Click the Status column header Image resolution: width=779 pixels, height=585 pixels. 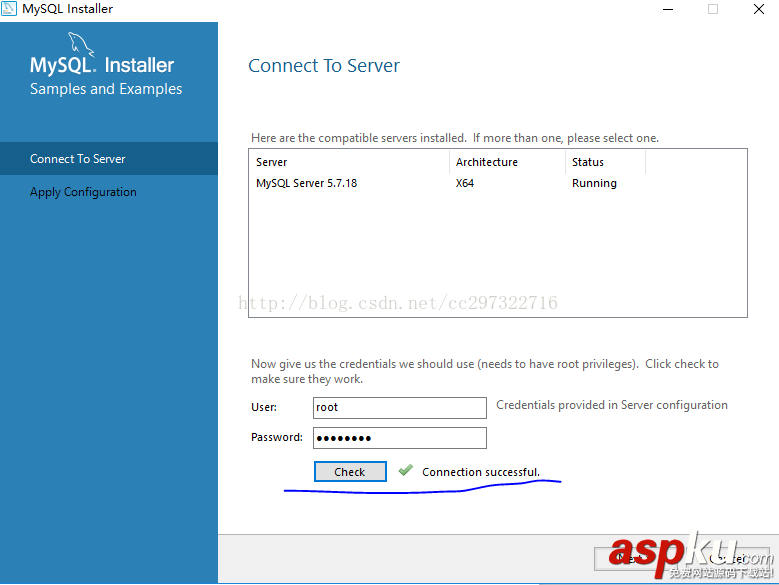point(605,162)
